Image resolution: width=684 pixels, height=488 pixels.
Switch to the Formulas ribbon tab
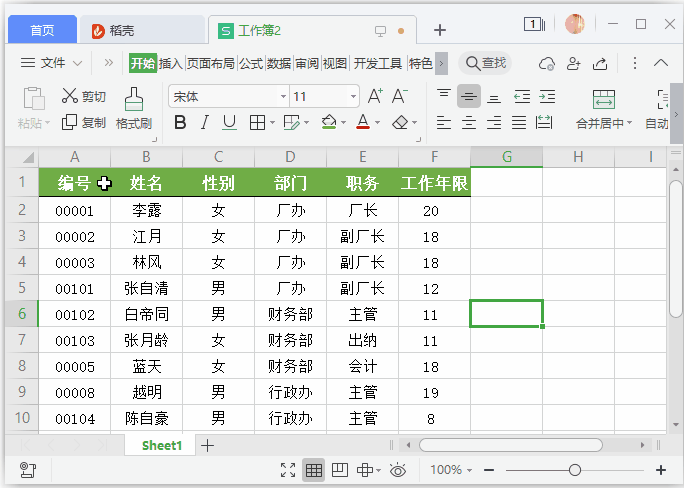250,63
